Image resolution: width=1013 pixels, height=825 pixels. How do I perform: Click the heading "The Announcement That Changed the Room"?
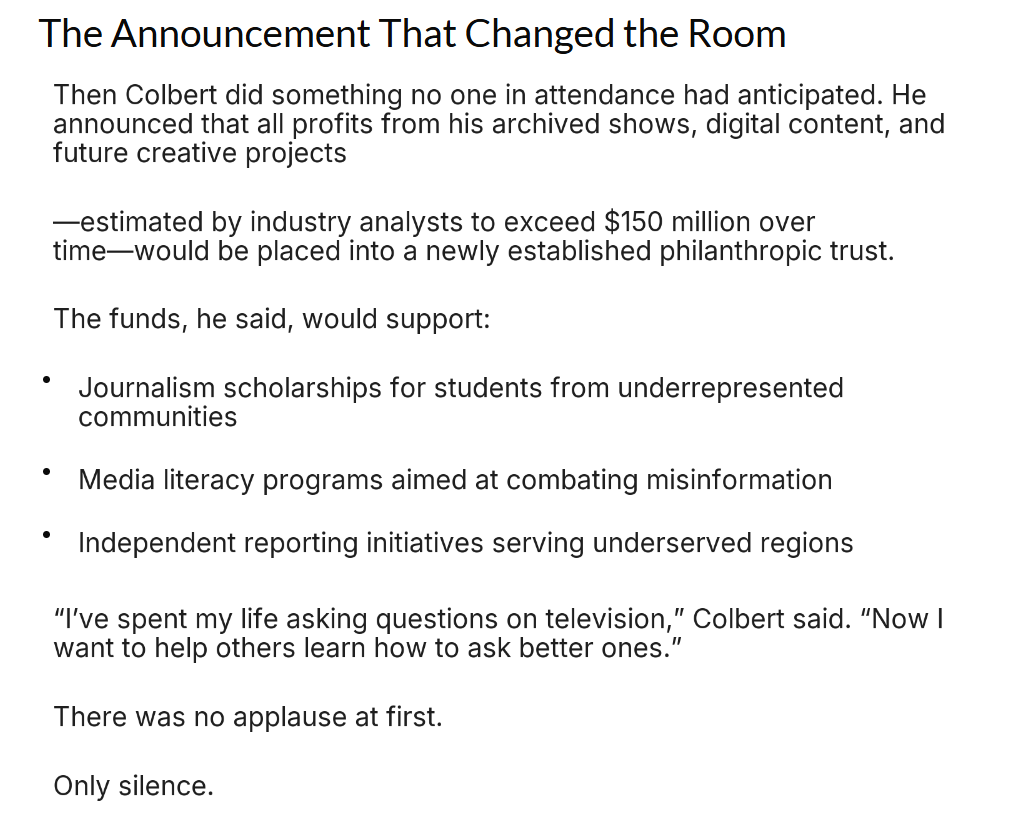[x=412, y=34]
